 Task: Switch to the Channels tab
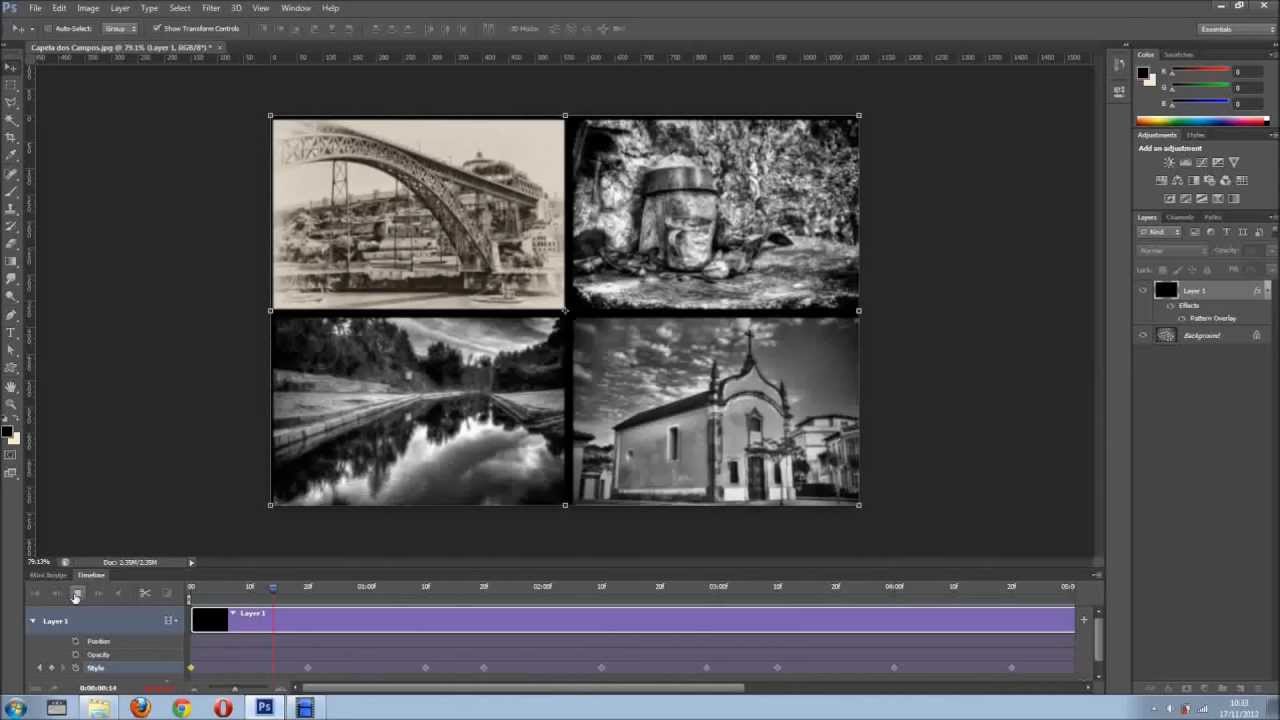1180,217
